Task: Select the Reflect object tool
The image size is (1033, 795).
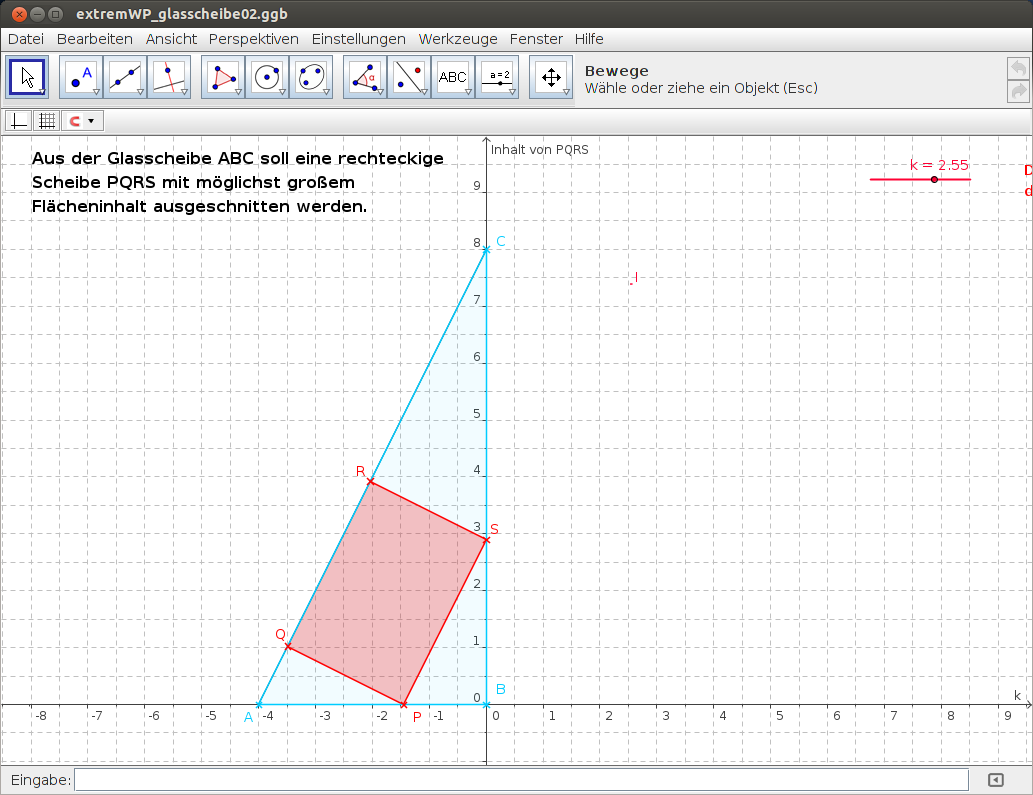Action: coord(409,76)
